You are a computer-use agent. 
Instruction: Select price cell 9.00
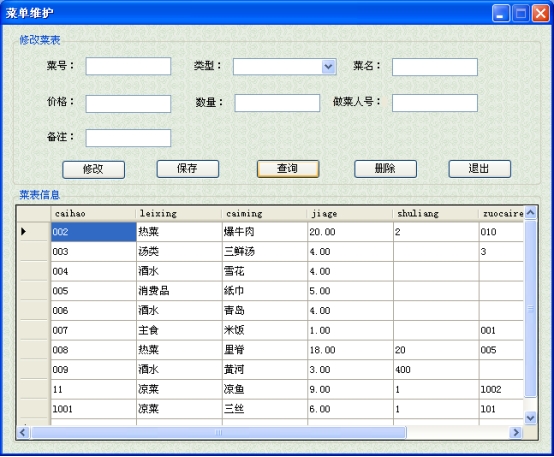pyautogui.click(x=350, y=389)
